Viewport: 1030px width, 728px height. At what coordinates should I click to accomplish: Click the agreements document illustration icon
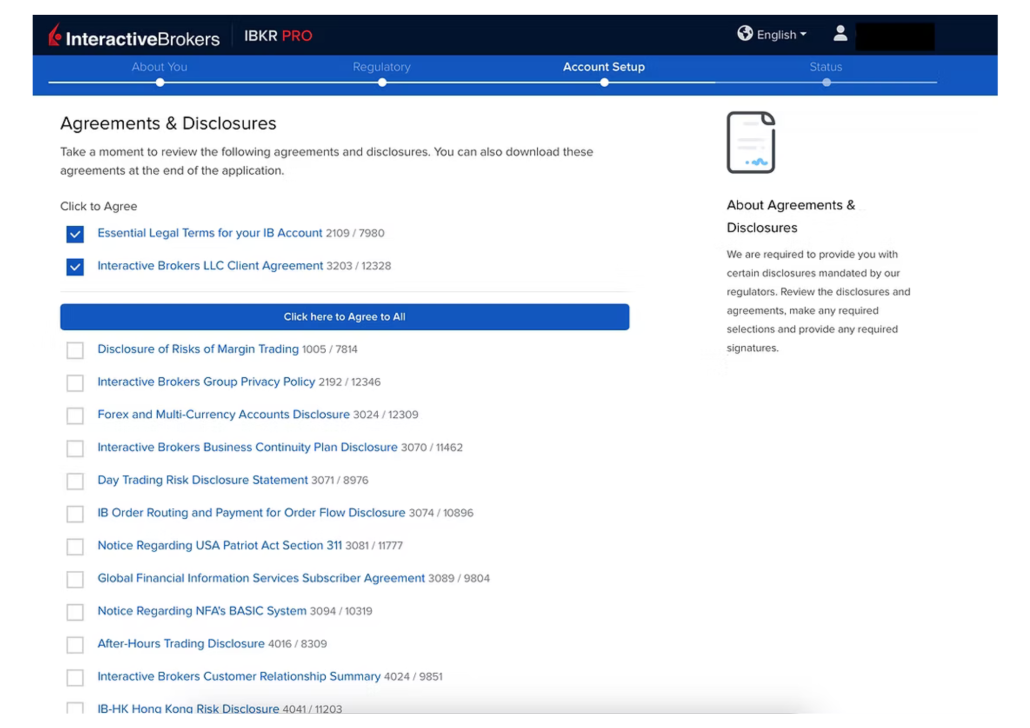[751, 143]
